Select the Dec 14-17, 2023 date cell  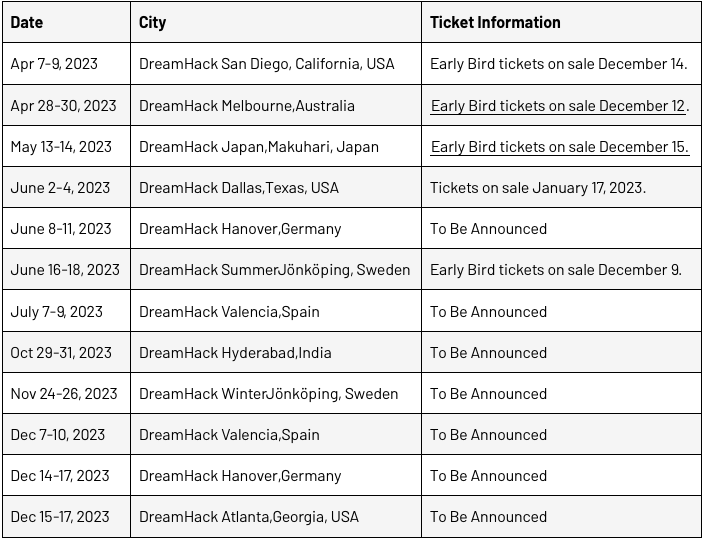pyautogui.click(x=66, y=475)
